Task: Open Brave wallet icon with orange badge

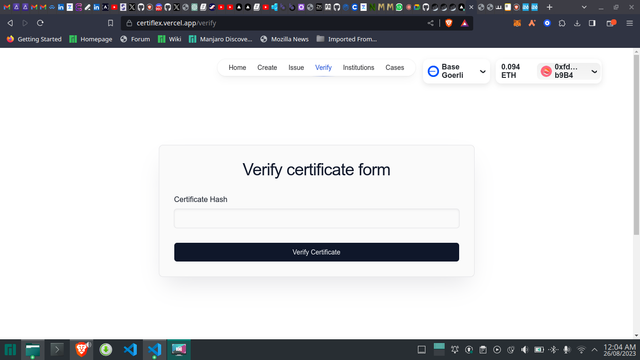Action: (x=611, y=23)
